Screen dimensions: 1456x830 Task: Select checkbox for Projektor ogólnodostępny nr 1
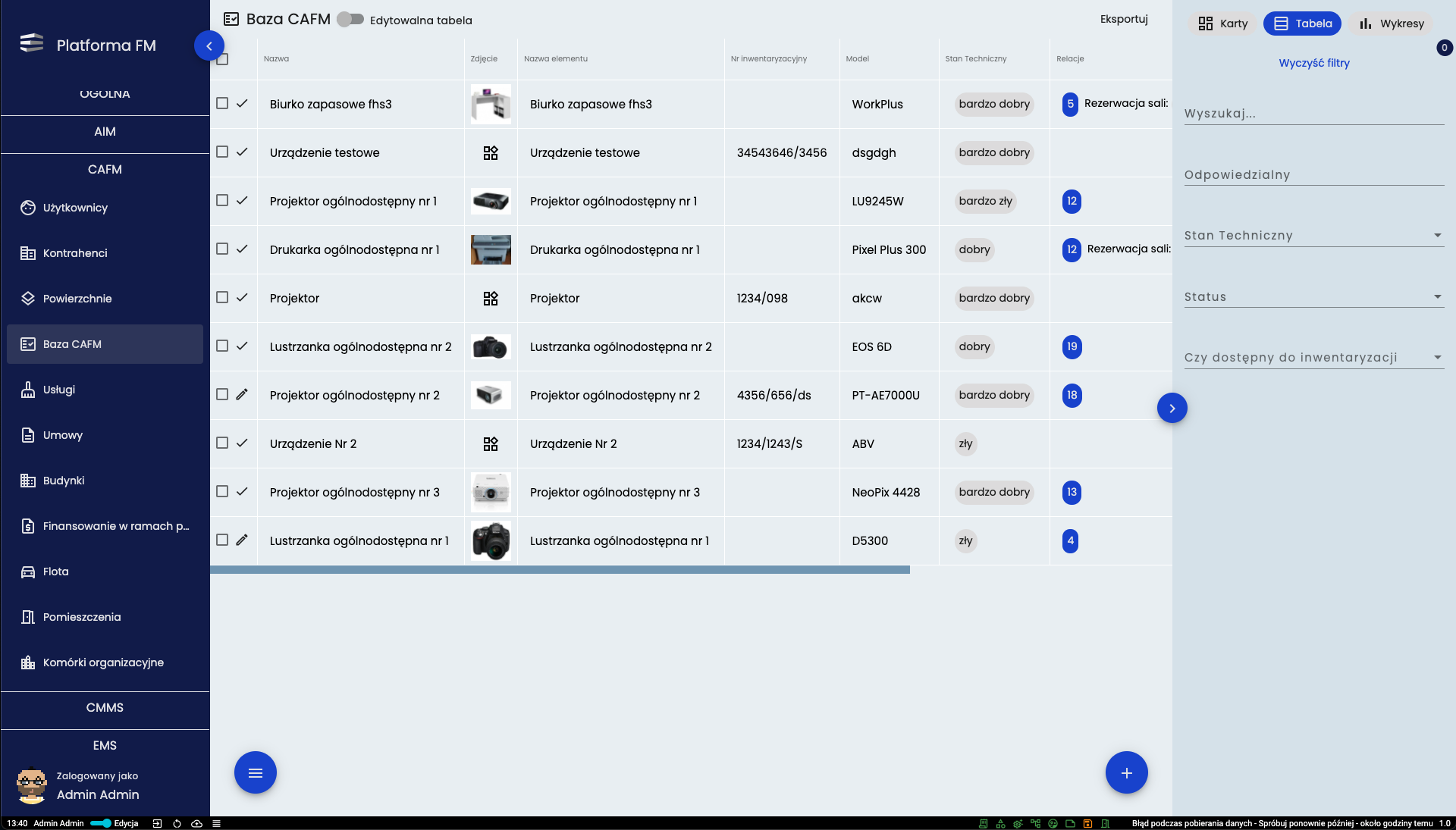click(222, 200)
